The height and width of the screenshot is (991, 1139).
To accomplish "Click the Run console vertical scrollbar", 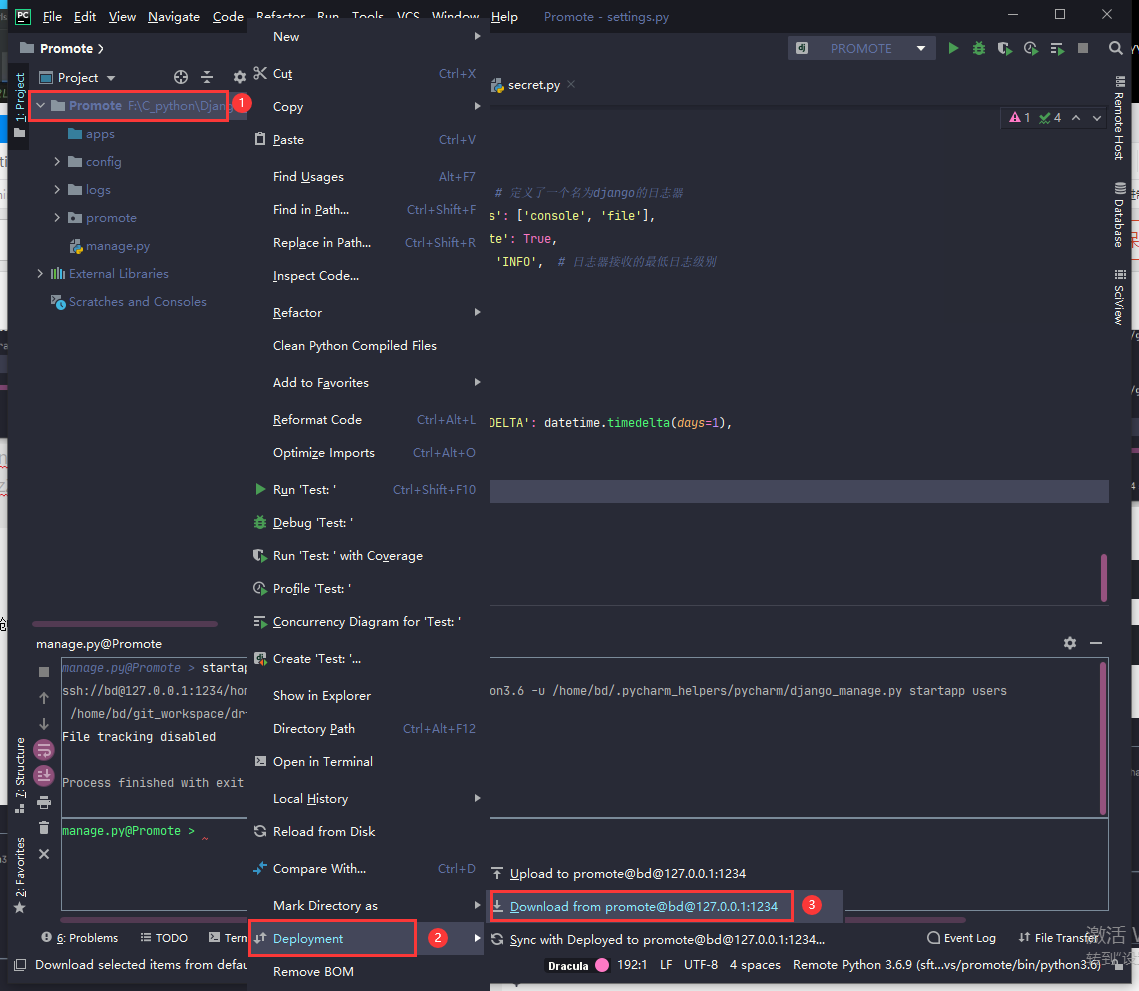I will click(1103, 737).
